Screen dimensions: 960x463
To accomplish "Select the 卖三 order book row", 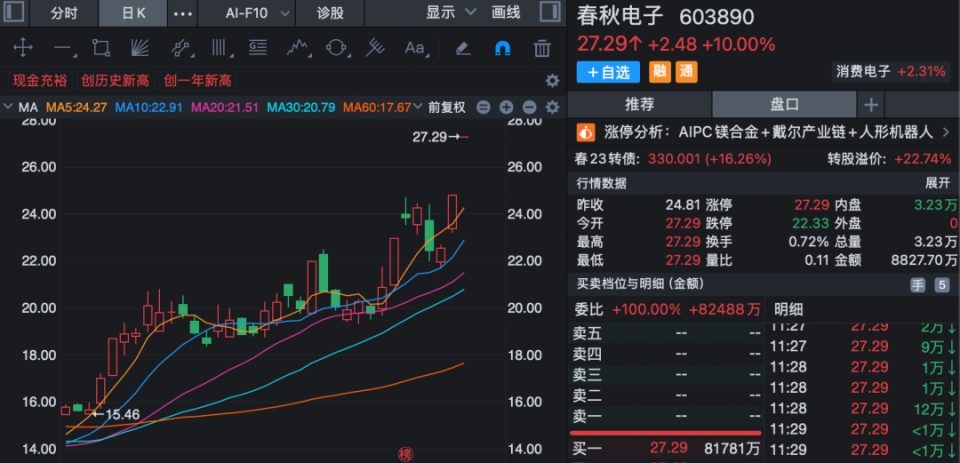I will pyautogui.click(x=666, y=375).
